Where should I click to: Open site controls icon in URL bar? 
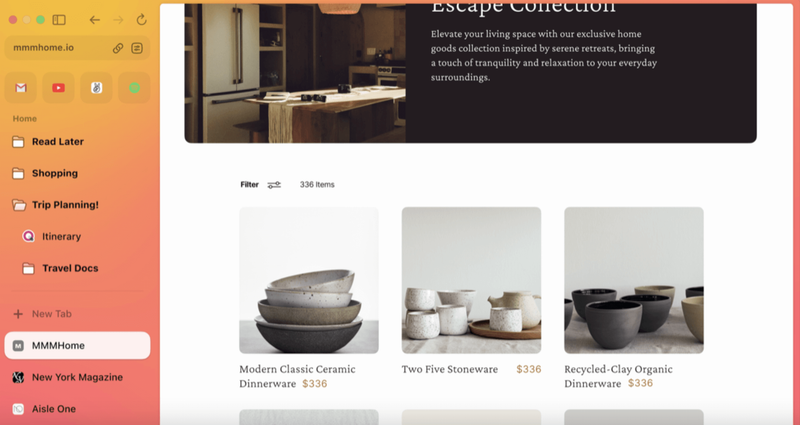pos(137,48)
